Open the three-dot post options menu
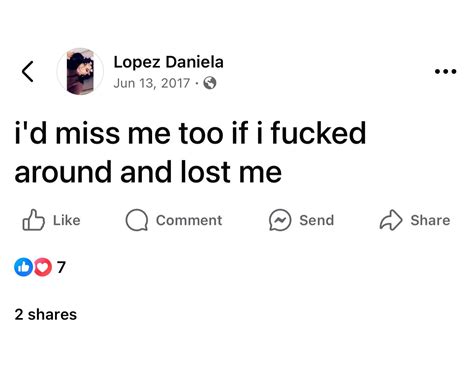Screen dimensions: 474x366 point(445,71)
